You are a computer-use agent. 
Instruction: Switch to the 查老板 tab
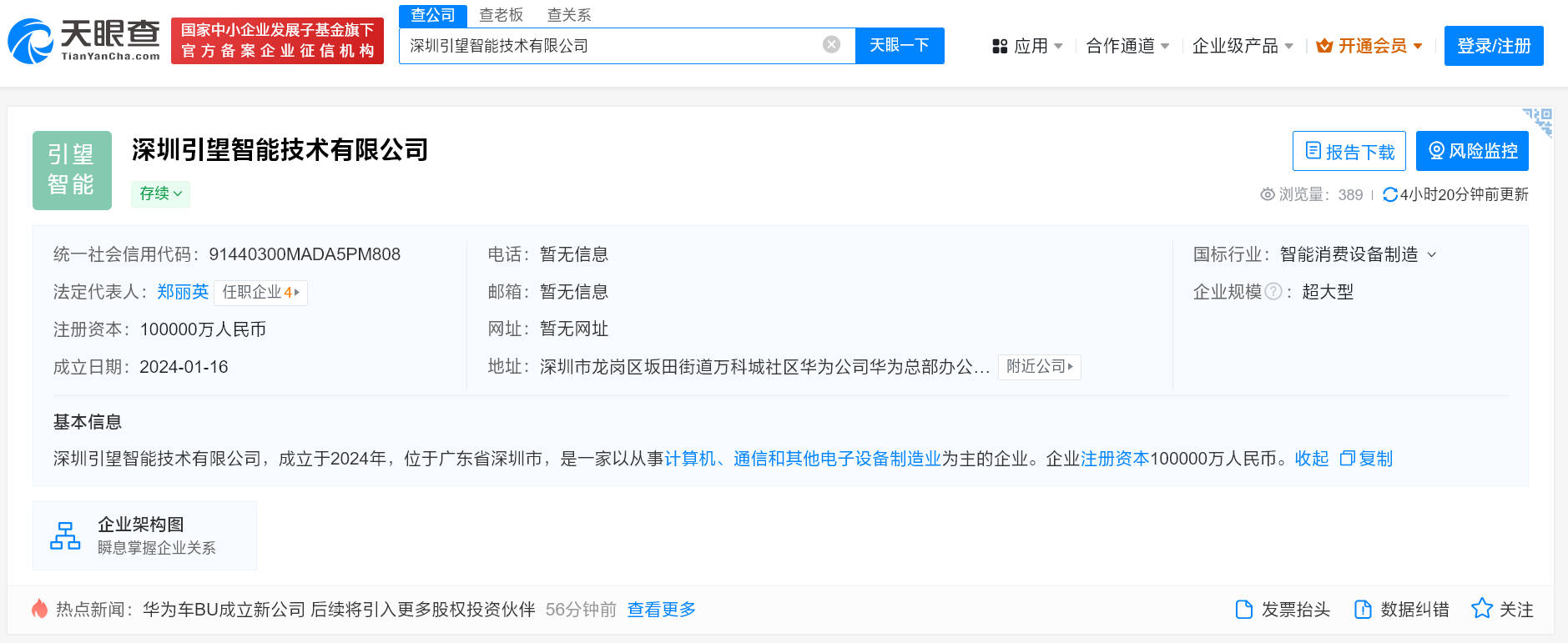click(x=502, y=15)
